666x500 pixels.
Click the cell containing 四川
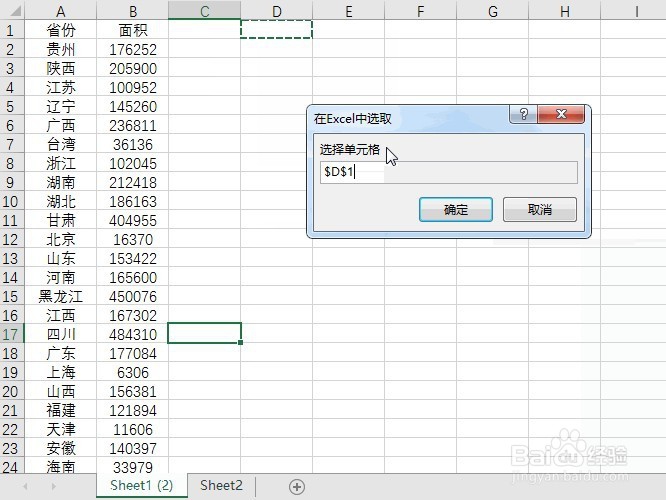(x=61, y=334)
